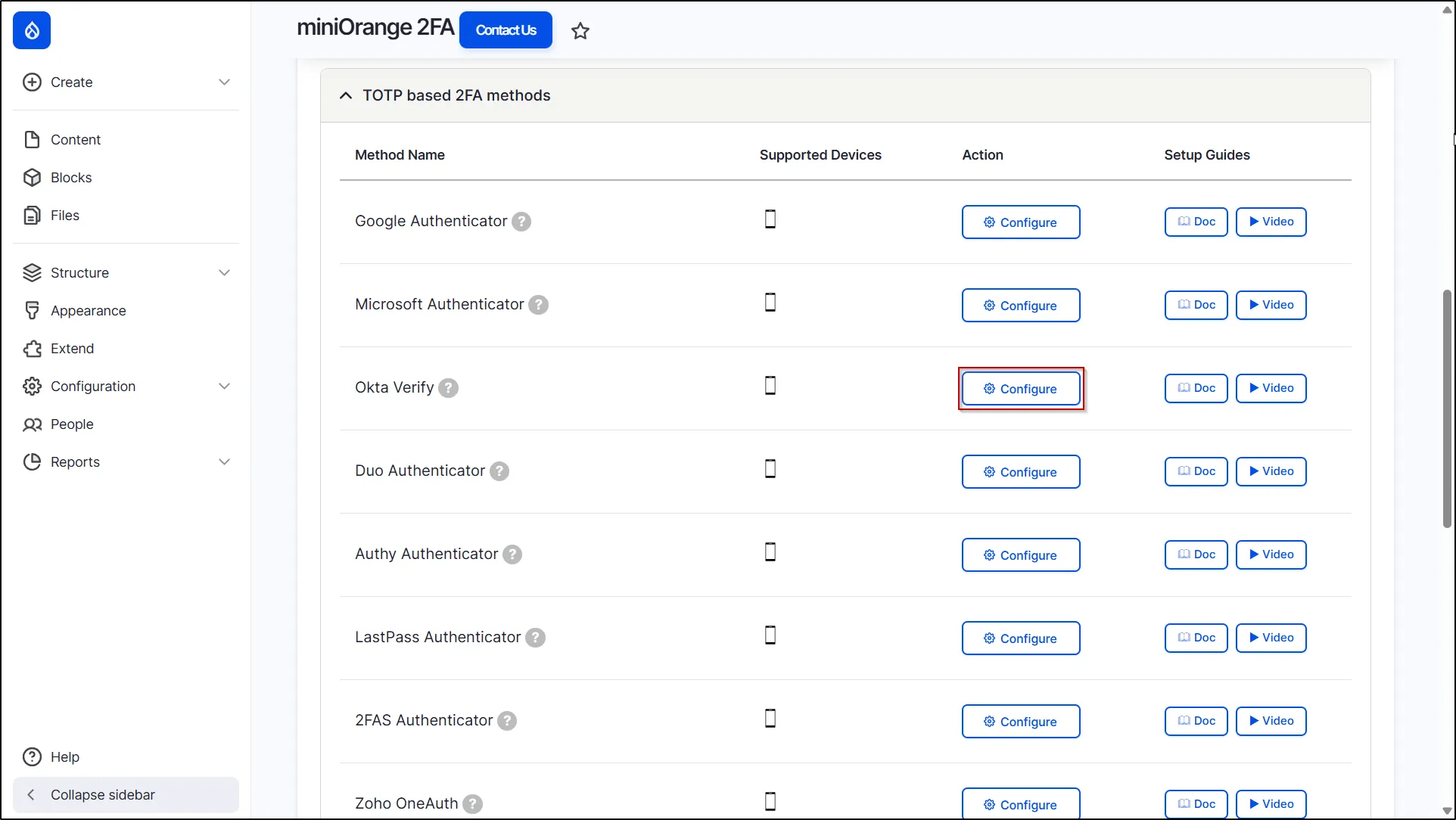Viewport: 1456px width, 820px height.
Task: Click the Content page icon in sidebar
Action: point(32,140)
